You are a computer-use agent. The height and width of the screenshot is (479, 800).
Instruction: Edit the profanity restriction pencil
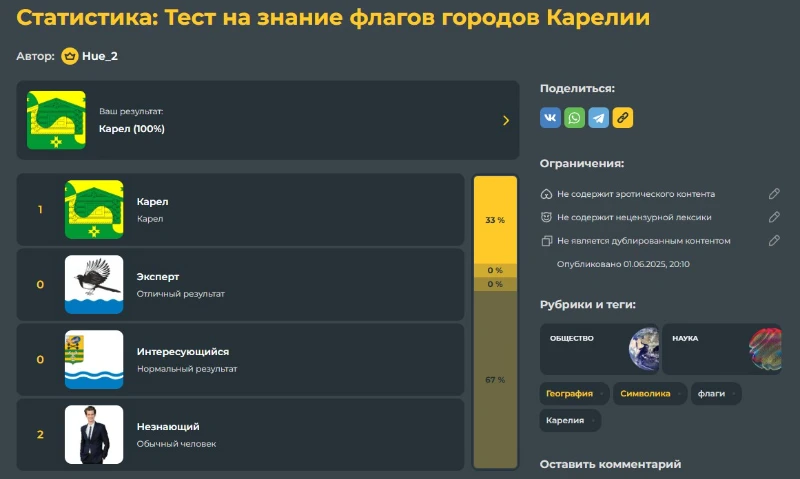[x=774, y=217]
